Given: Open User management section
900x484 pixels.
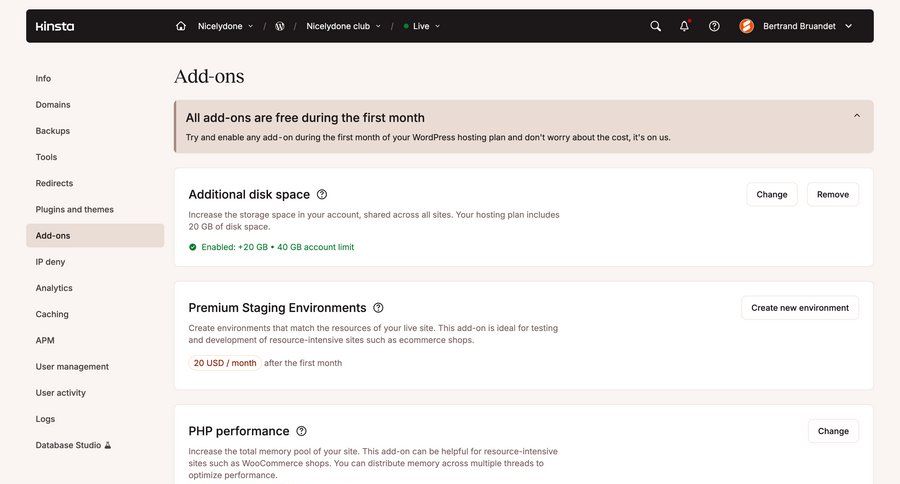Looking at the screenshot, I should coord(95,366).
